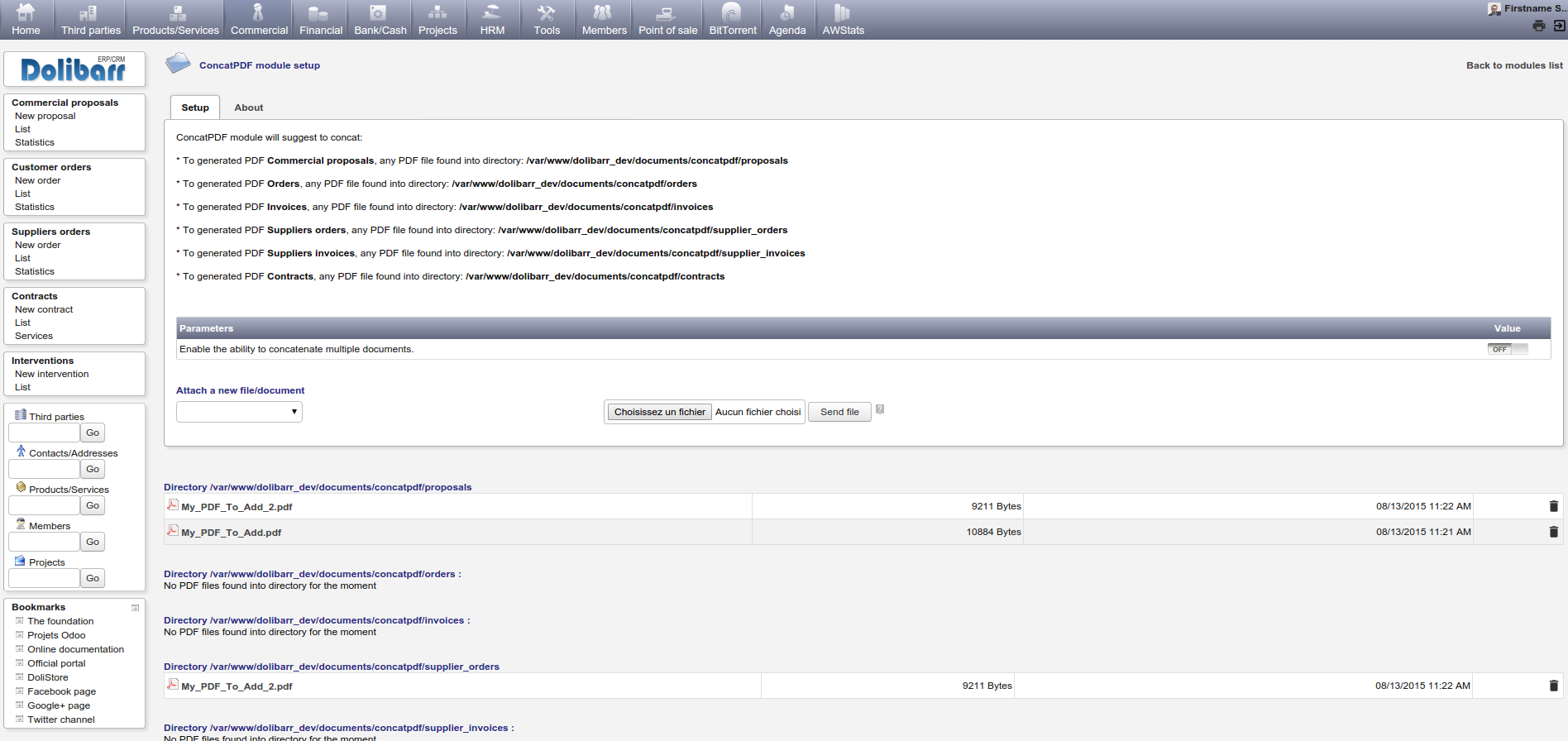Open the AWStats top menu icon
1568x741 pixels.
pos(843,13)
